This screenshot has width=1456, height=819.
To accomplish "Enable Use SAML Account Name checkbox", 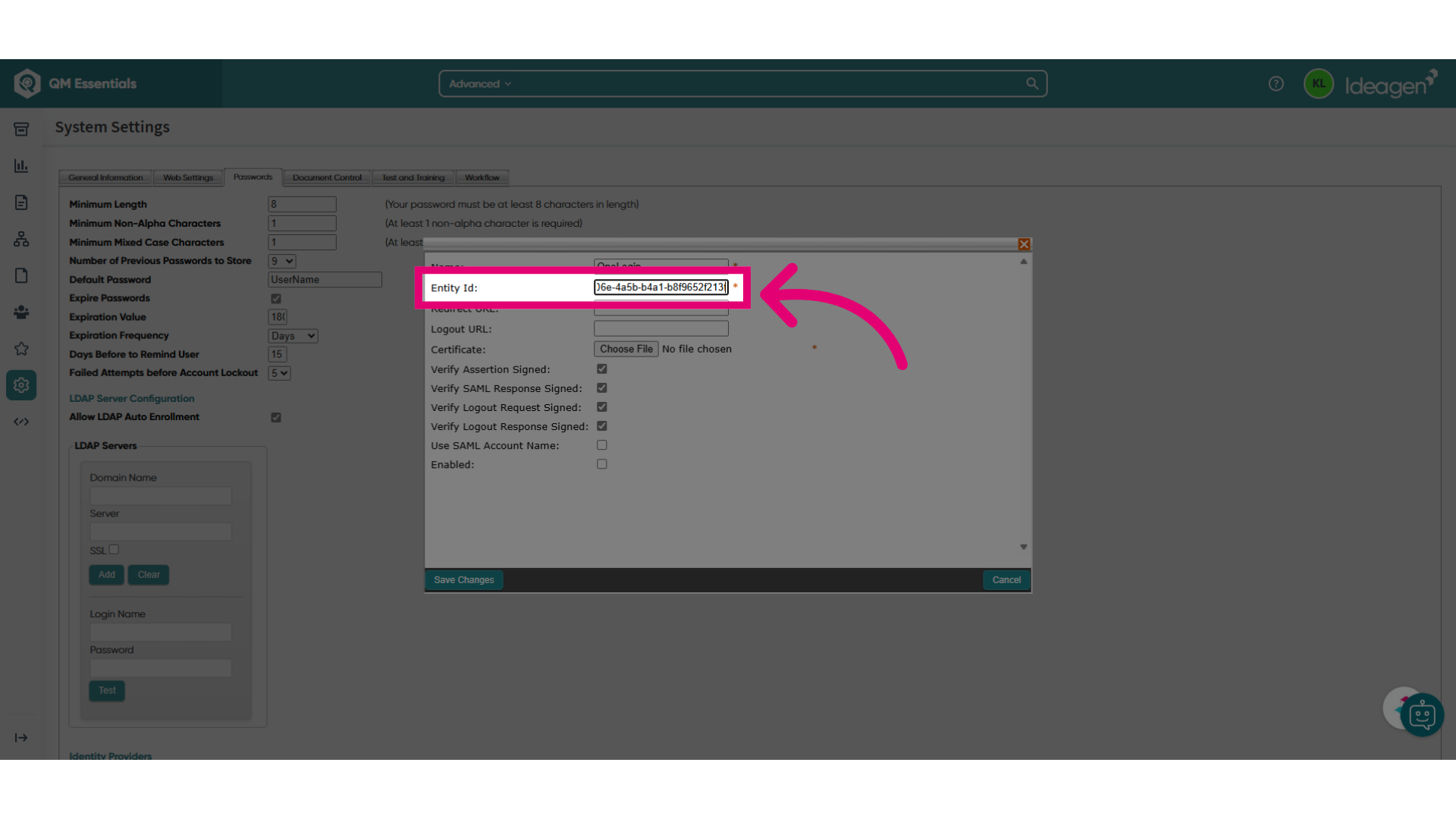I will pos(602,445).
